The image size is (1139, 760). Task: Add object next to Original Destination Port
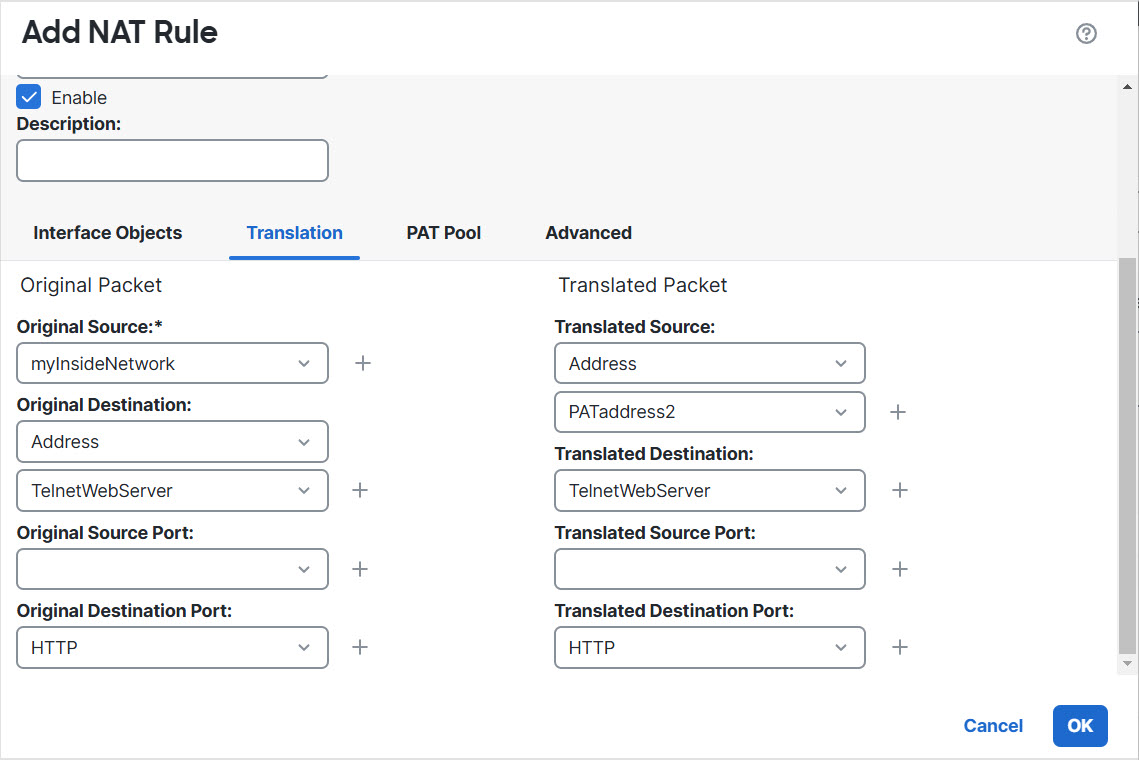pos(360,647)
